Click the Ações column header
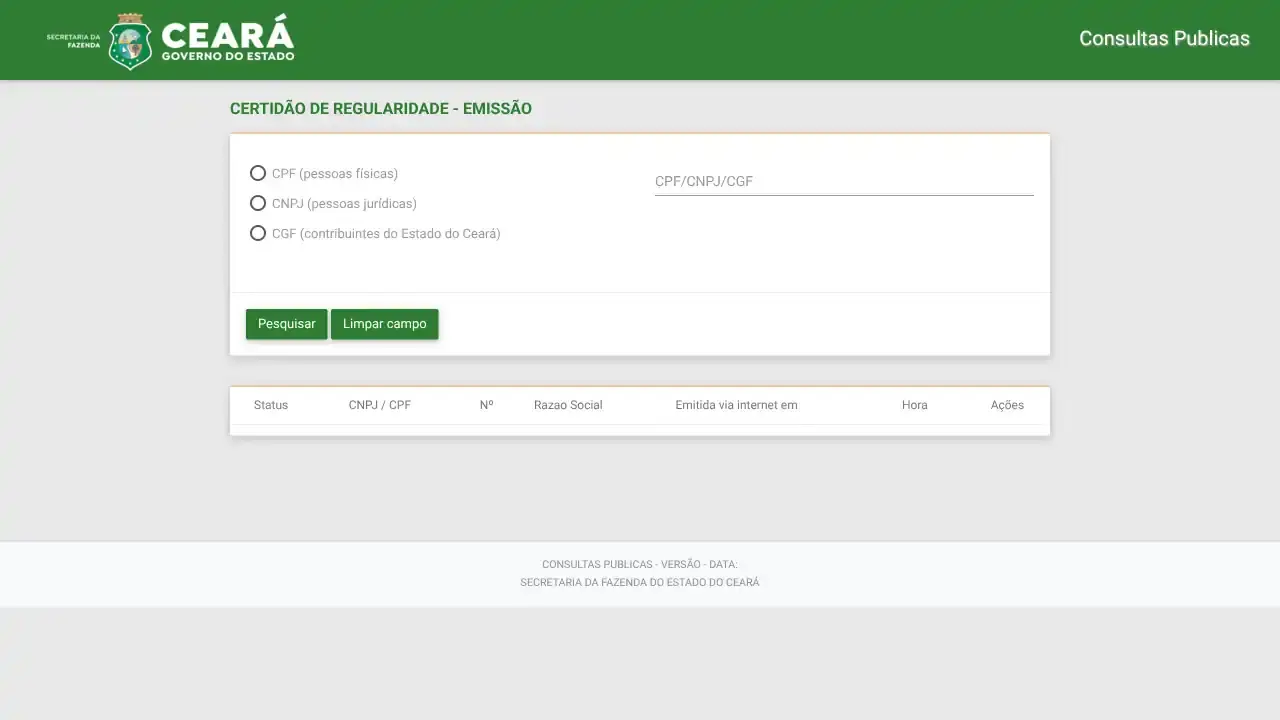The height and width of the screenshot is (720, 1280). pos(1007,405)
